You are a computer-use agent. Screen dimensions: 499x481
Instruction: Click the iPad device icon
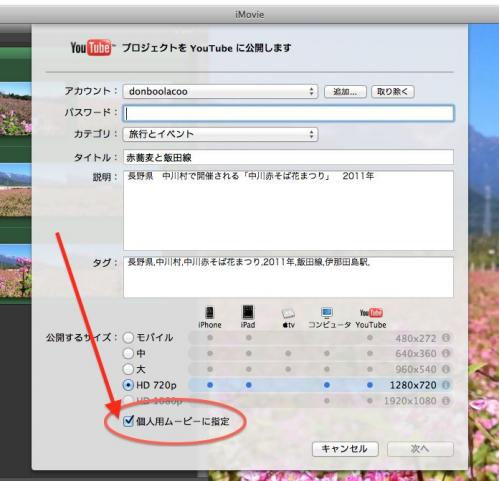[x=248, y=313]
